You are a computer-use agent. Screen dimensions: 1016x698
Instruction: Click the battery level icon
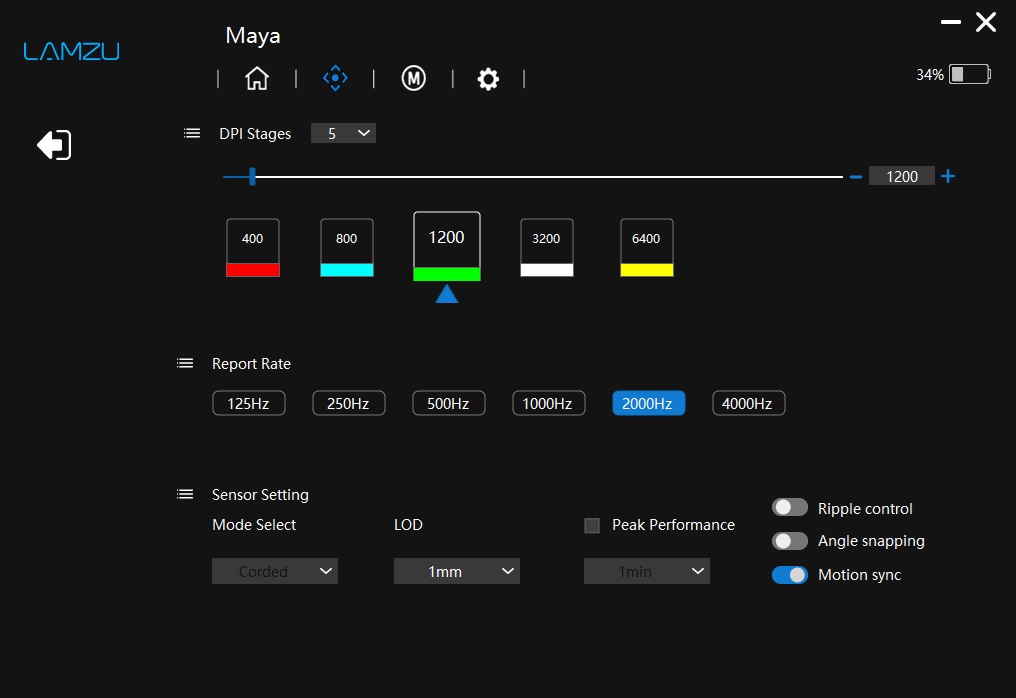969,74
